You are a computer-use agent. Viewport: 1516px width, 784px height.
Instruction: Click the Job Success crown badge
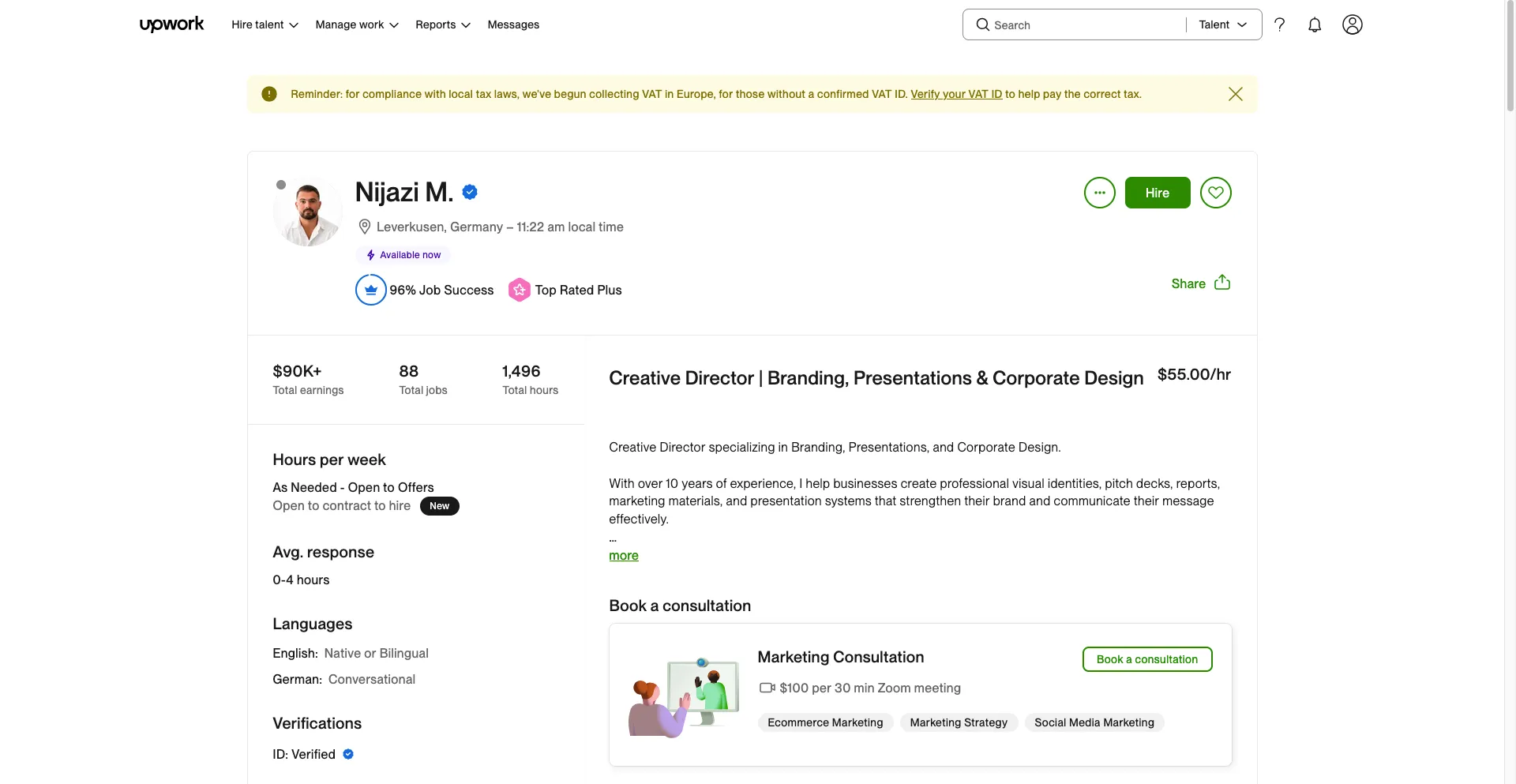(371, 290)
